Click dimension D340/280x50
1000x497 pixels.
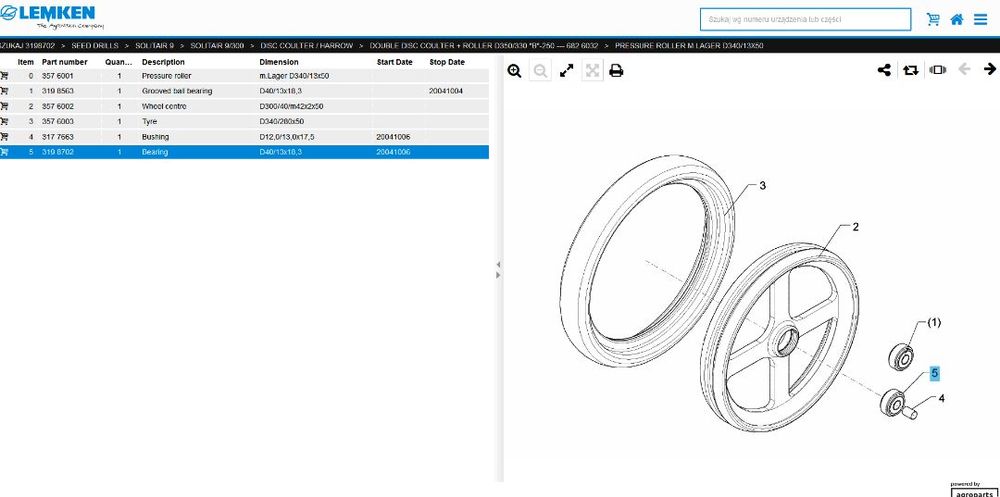[x=281, y=121]
